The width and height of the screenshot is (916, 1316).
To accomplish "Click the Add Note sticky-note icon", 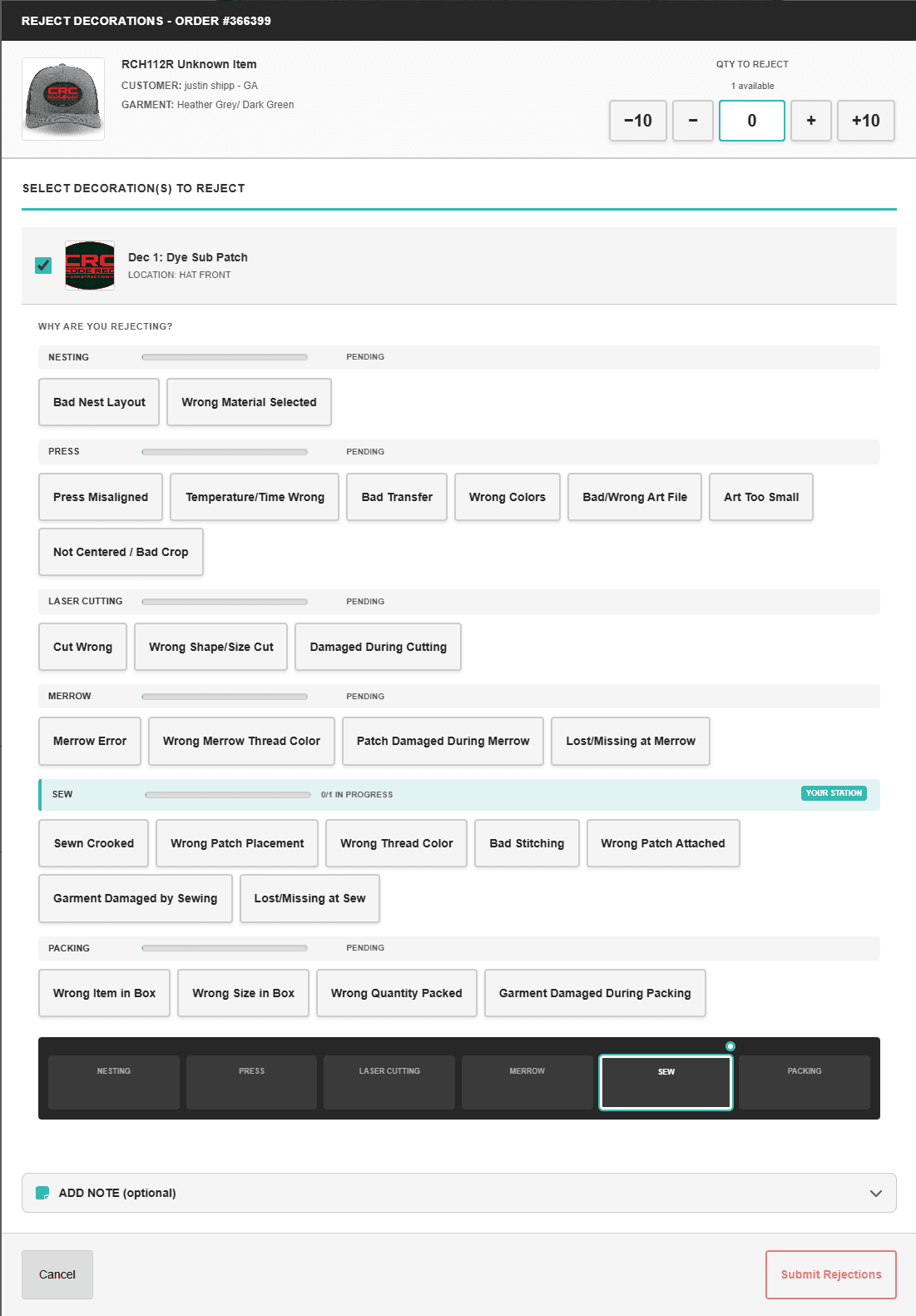I will pyautogui.click(x=42, y=1193).
